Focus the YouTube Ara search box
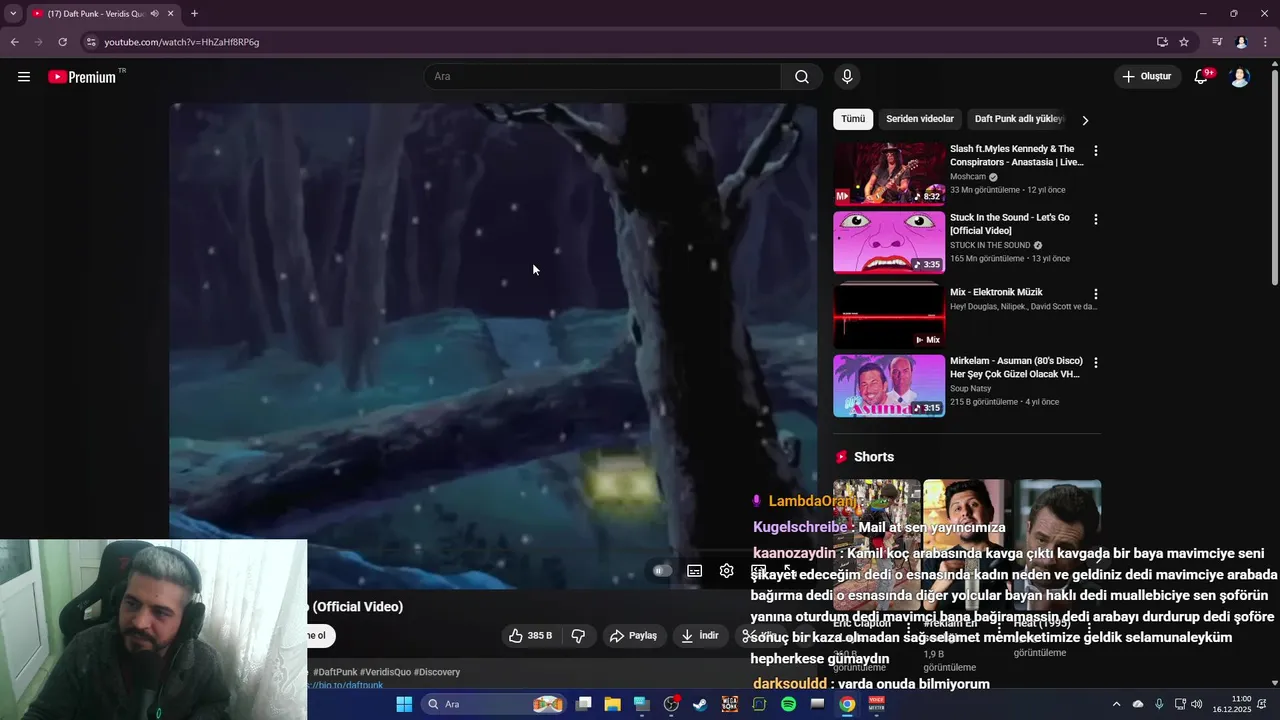Screen dimensions: 1280x720 602,77
